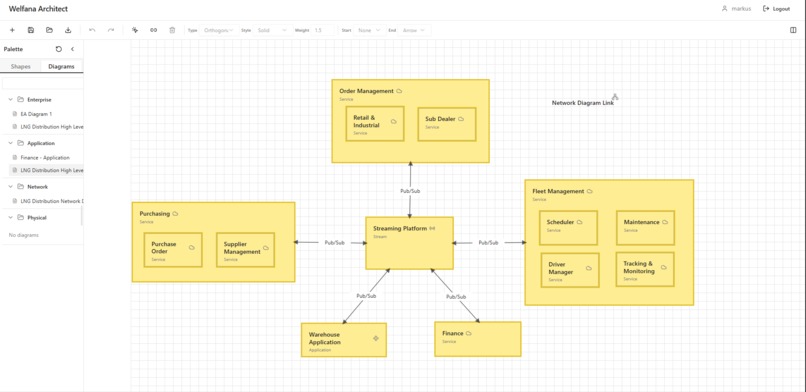Open the Start arrowhead dropdown
This screenshot has width=806, height=392.
tap(369, 30)
